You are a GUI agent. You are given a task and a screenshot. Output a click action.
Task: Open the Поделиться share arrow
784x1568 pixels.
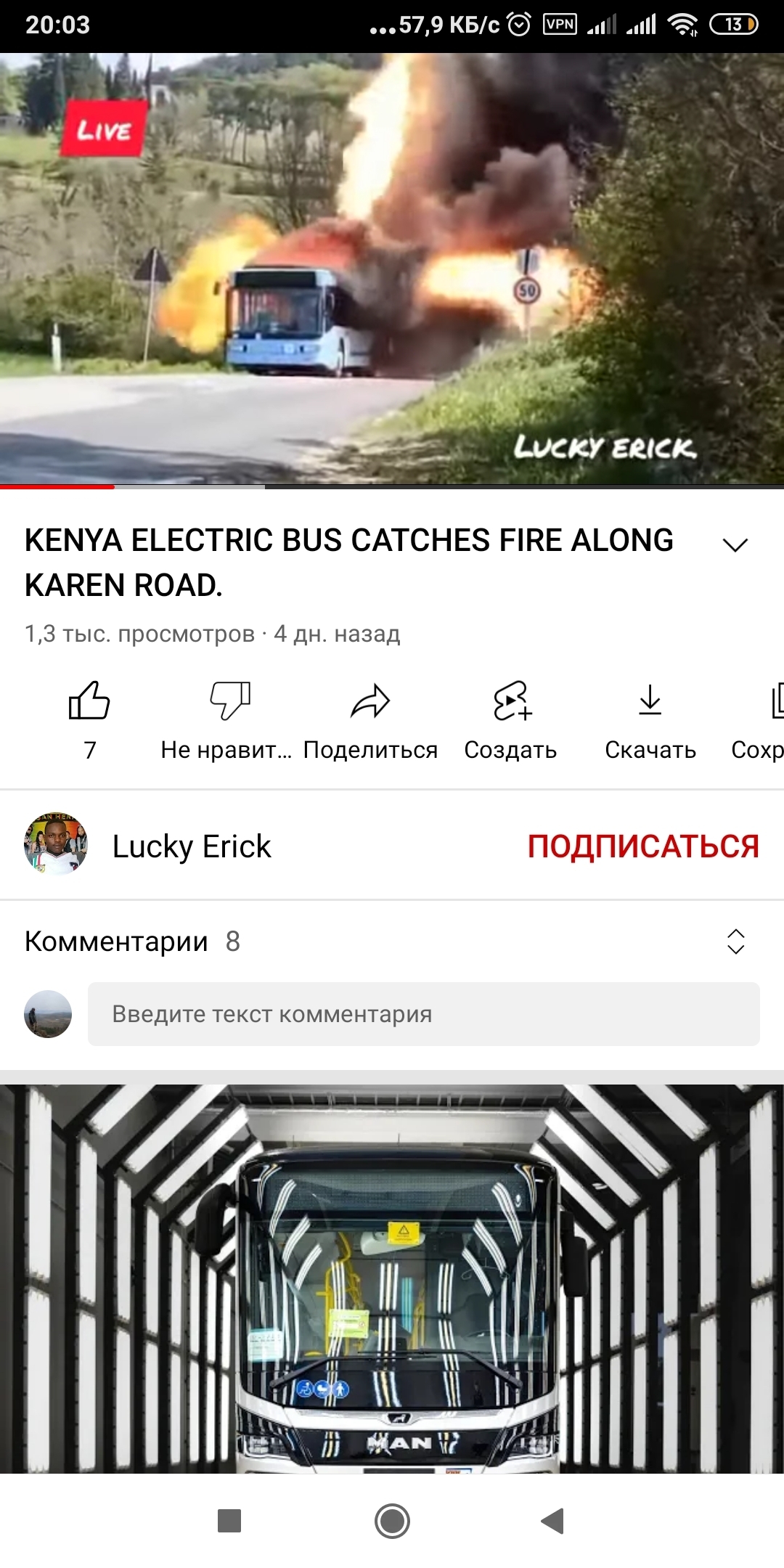(370, 701)
